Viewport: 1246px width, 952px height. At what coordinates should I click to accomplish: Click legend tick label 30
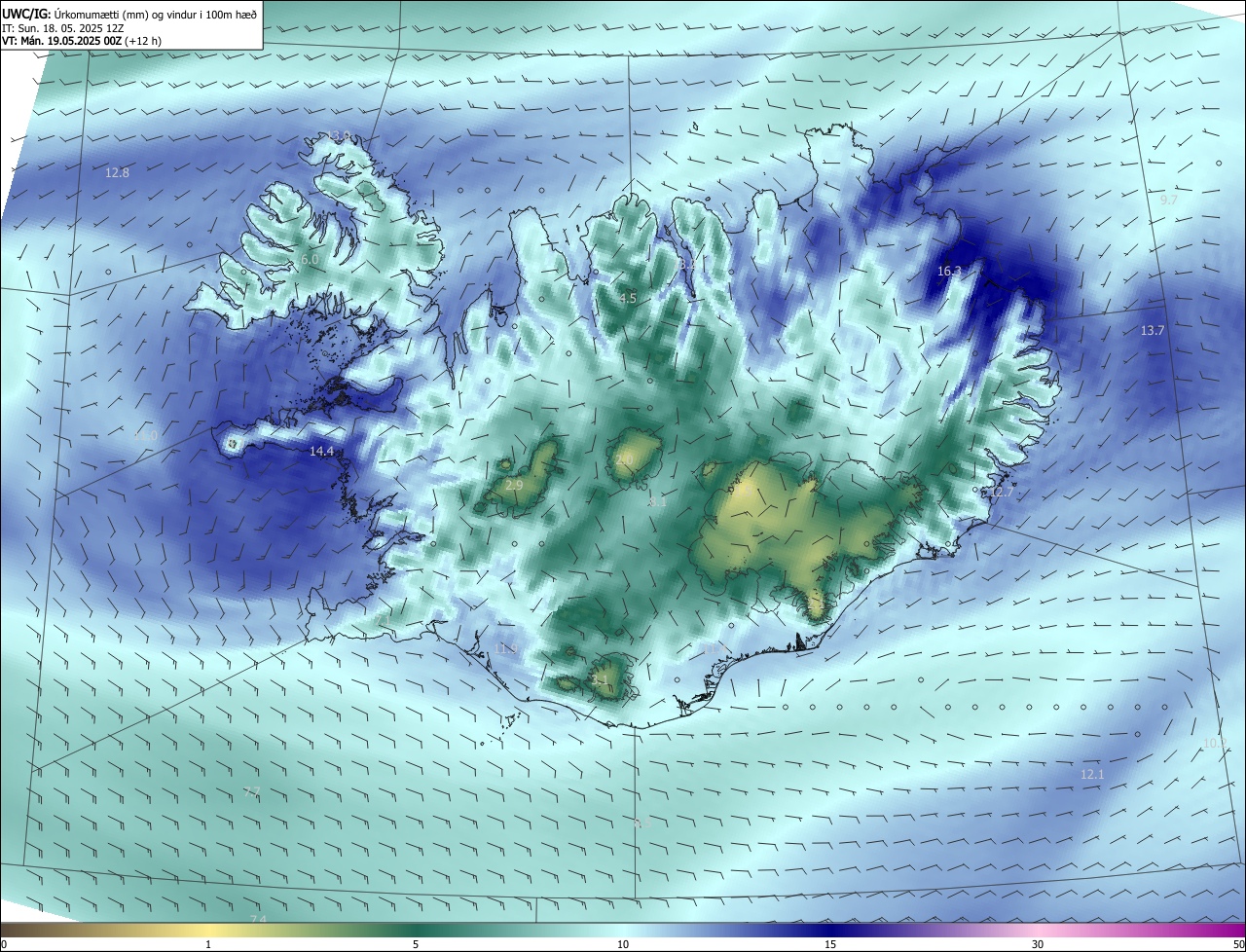click(x=1038, y=944)
